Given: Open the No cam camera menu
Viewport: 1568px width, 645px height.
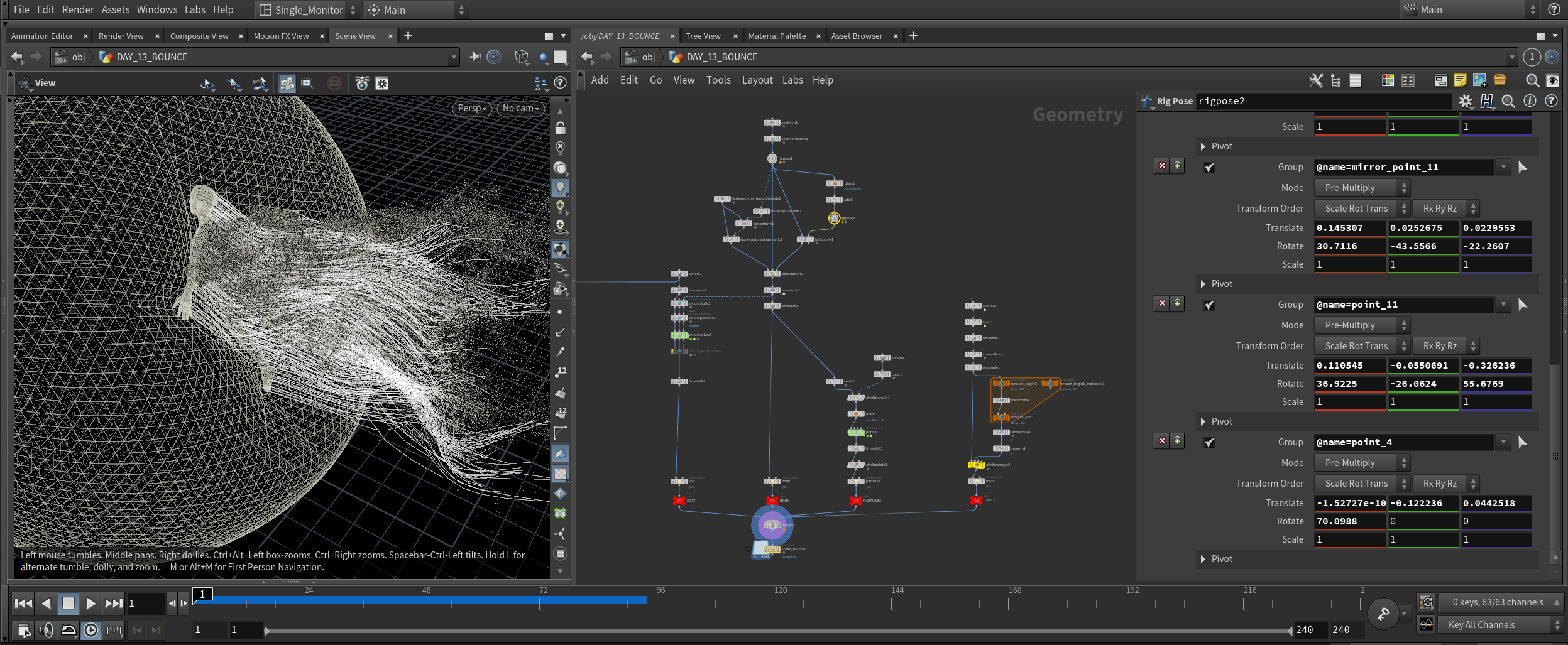Looking at the screenshot, I should tap(520, 108).
